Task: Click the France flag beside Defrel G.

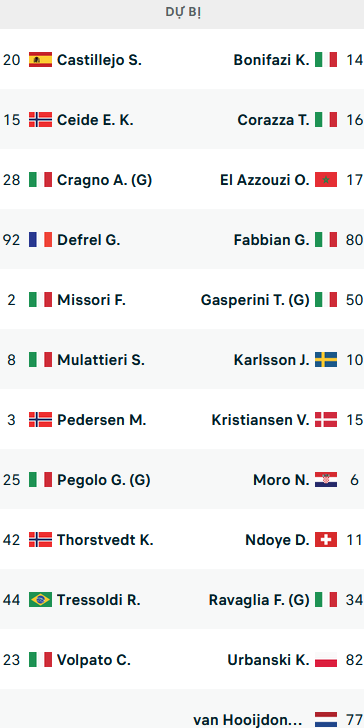Action: [40, 240]
